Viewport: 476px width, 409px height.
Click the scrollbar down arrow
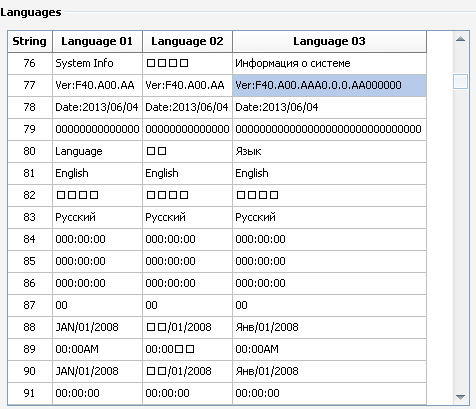tap(460, 397)
